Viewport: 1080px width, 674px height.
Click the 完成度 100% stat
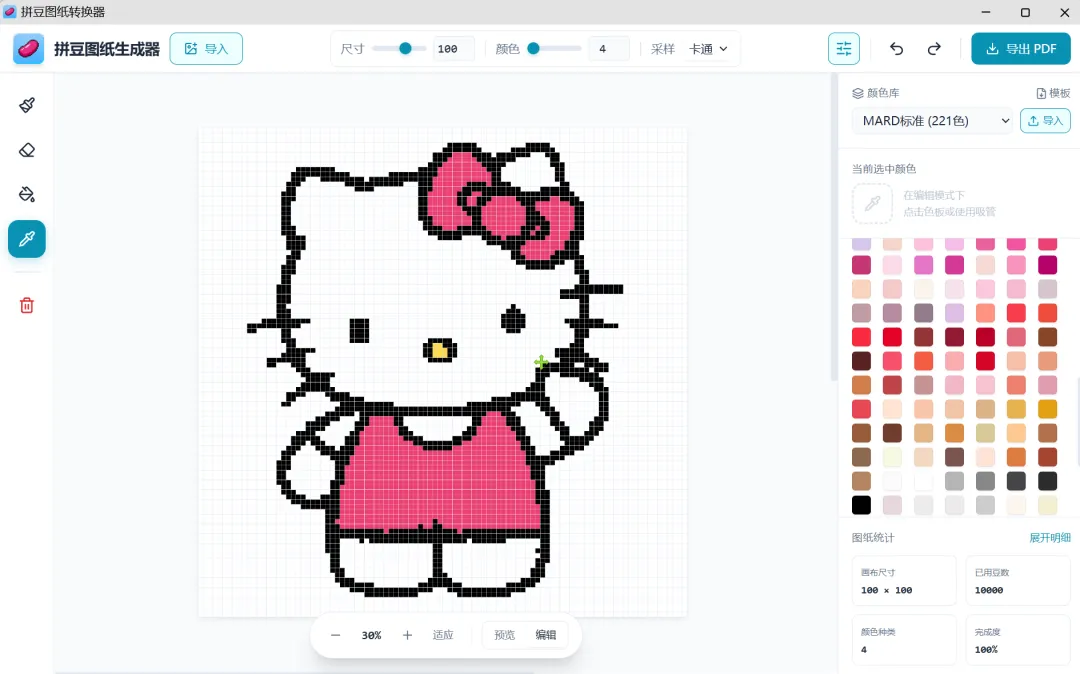coord(1018,640)
